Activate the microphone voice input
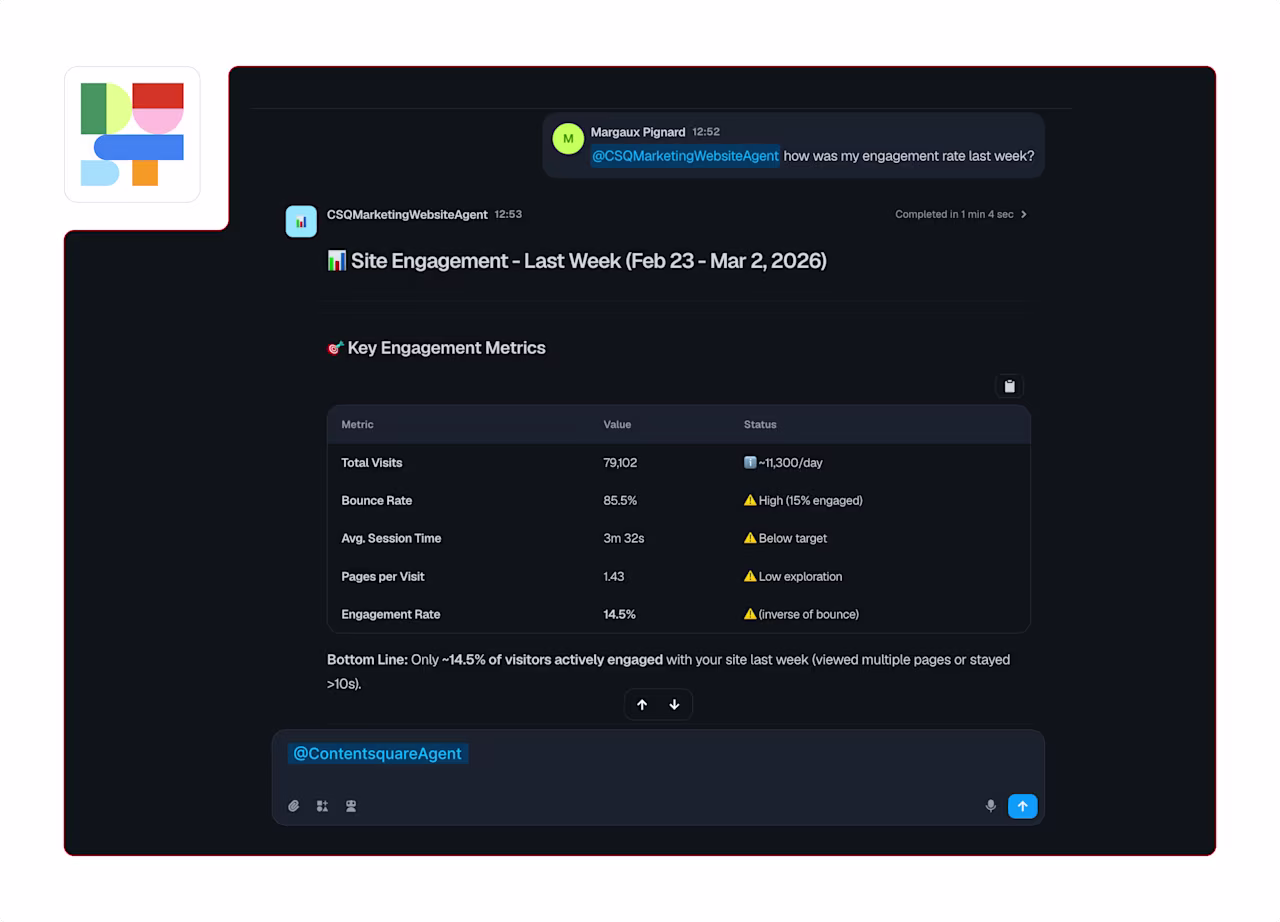The image size is (1280, 922). coord(990,806)
